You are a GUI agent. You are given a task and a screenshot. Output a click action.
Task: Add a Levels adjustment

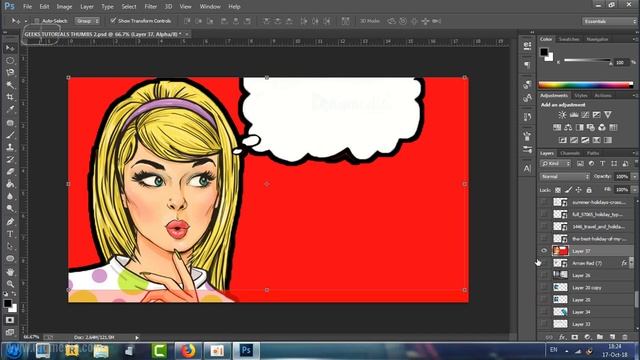pyautogui.click(x=574, y=115)
